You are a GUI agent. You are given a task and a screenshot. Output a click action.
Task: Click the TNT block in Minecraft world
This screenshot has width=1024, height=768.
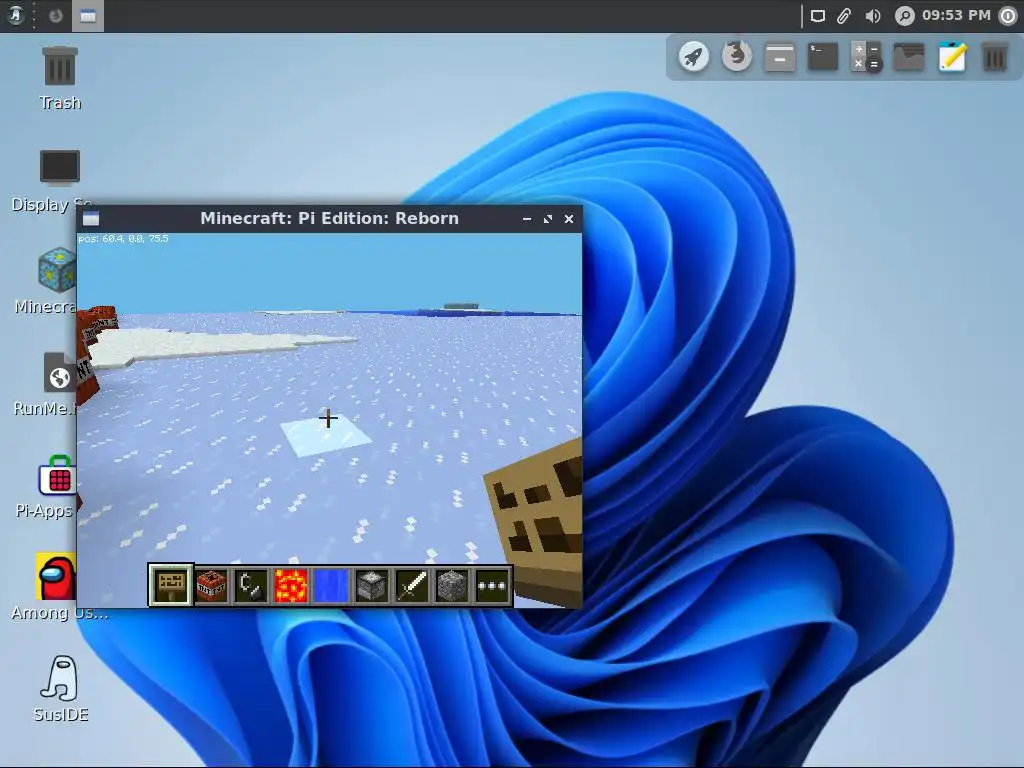tap(93, 353)
